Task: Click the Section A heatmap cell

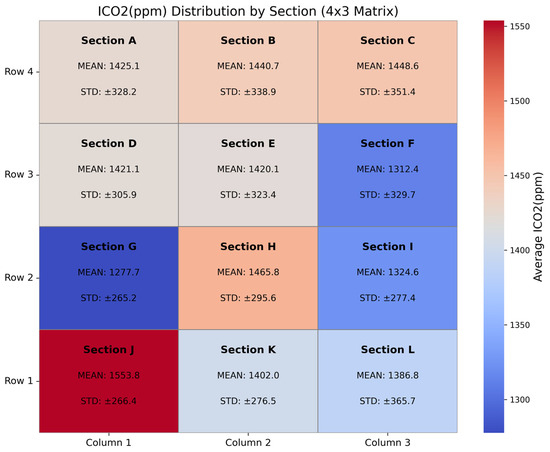Action: coord(109,72)
